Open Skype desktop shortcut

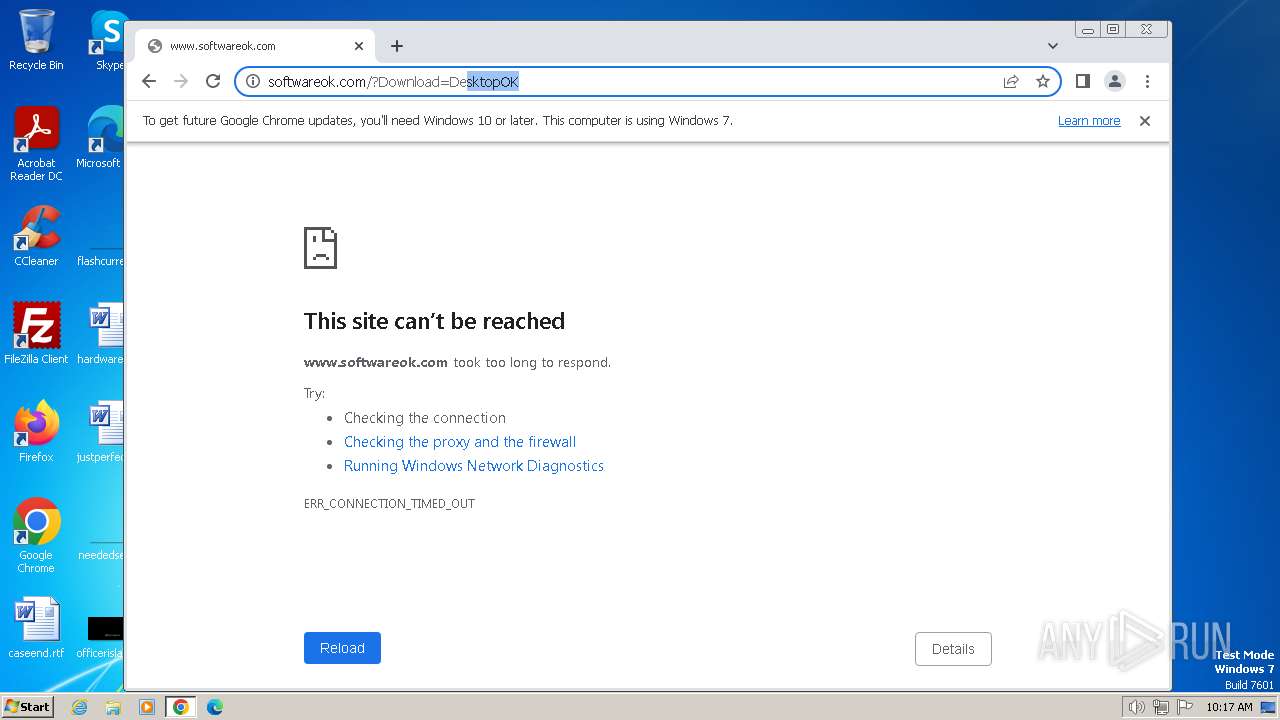click(108, 40)
